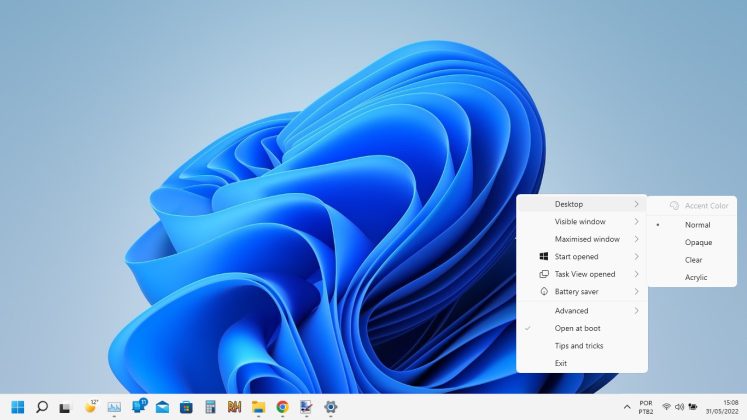Screen dimensions: 747x420
Task: Expand the Battery saver submenu
Action: [x=582, y=291]
